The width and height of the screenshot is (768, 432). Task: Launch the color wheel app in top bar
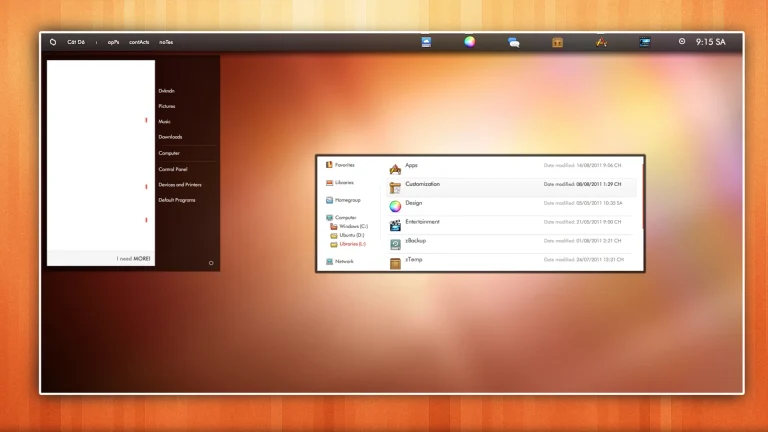coord(470,42)
